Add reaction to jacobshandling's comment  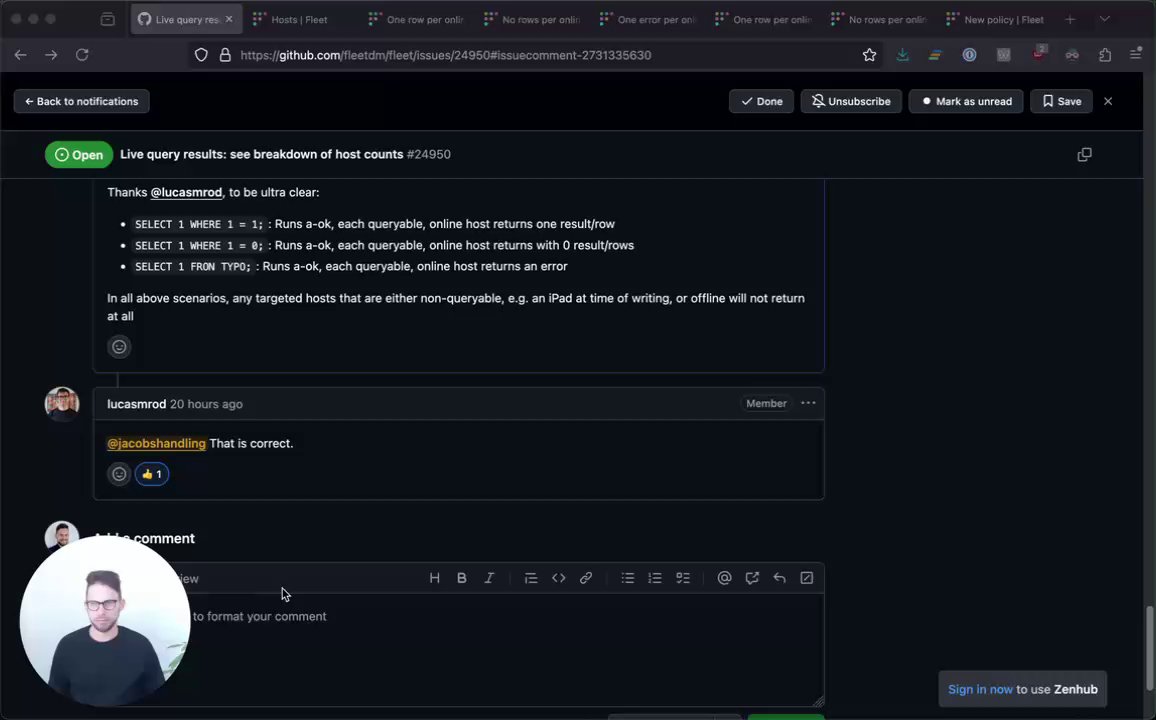click(x=119, y=347)
